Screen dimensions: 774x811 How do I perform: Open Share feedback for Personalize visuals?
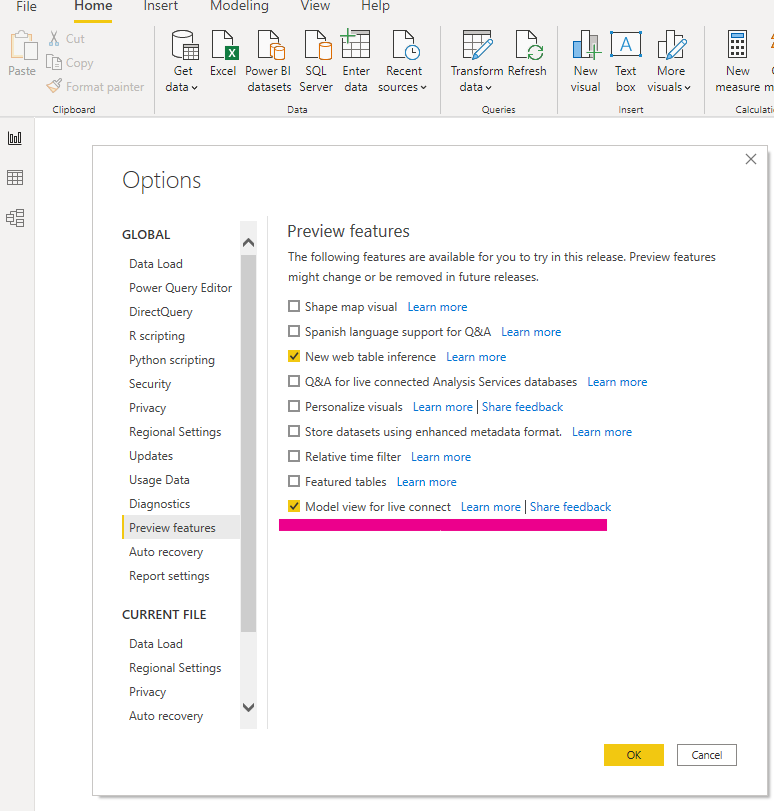(x=523, y=407)
